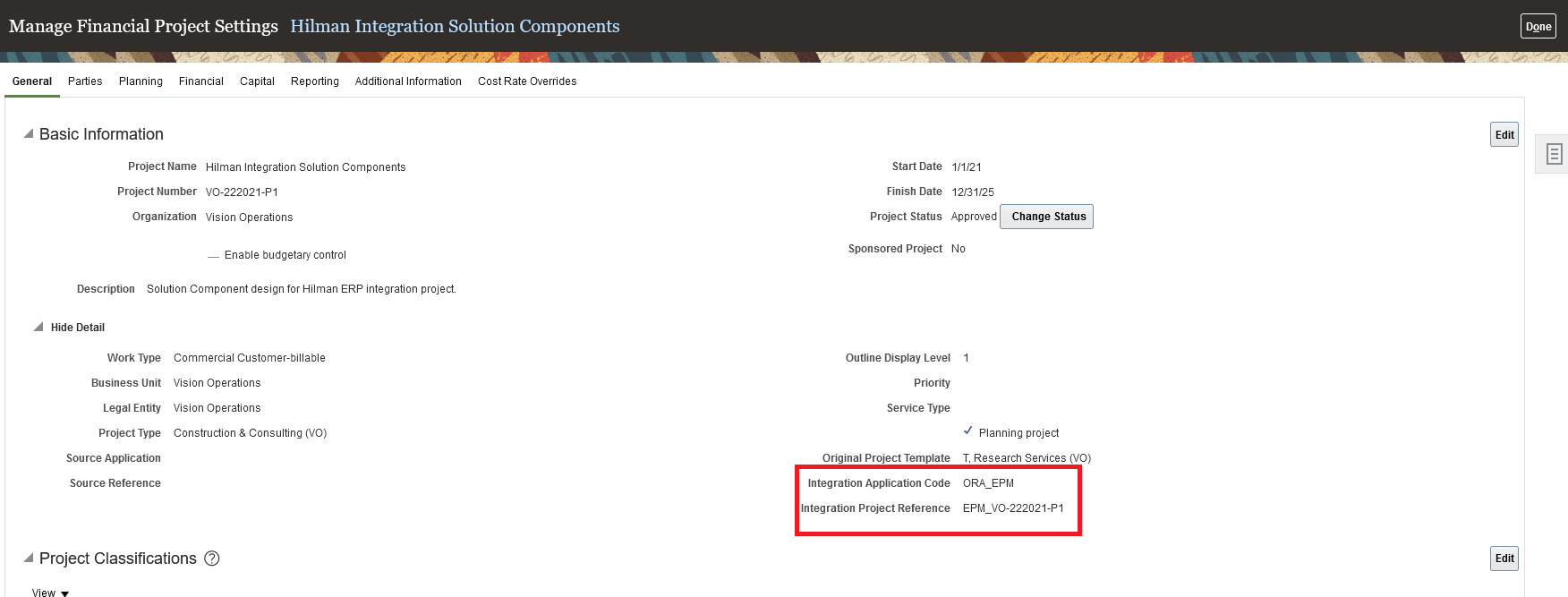Open the View dropdown menu
The image size is (1568, 597).
point(50,593)
